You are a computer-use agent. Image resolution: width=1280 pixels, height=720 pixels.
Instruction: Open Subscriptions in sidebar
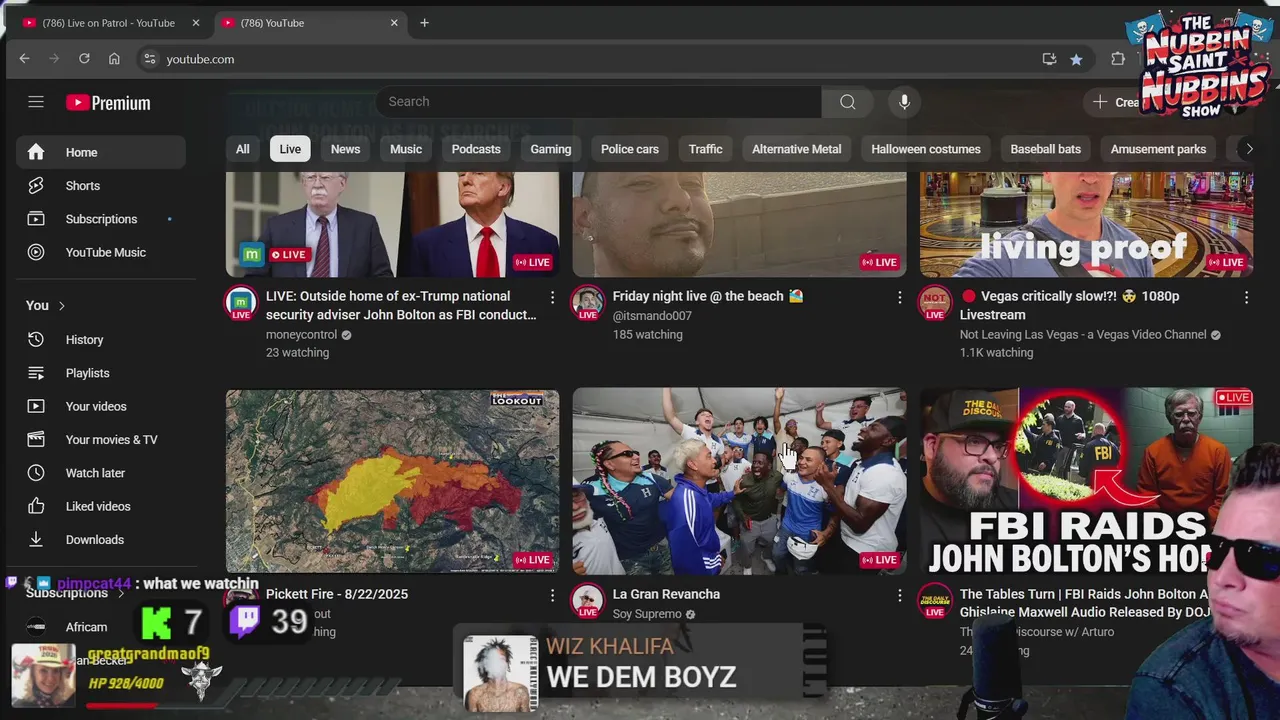(x=101, y=219)
